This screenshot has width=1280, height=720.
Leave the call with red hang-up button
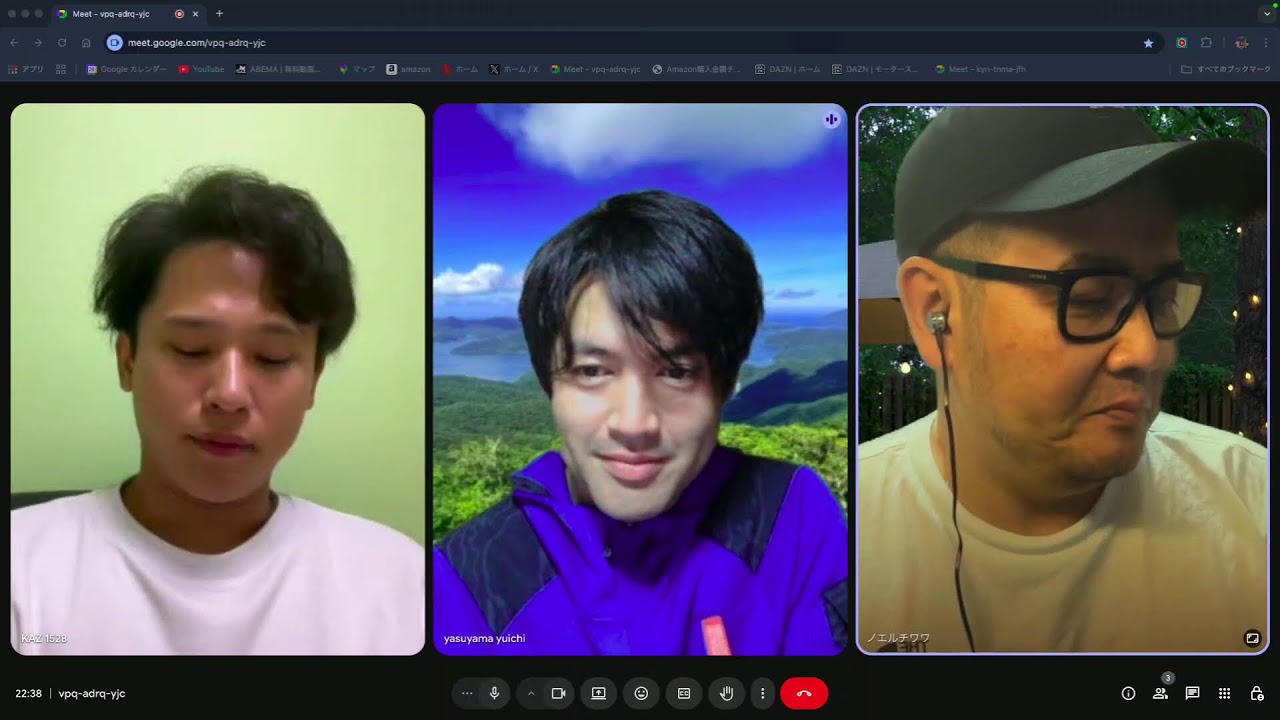point(804,693)
